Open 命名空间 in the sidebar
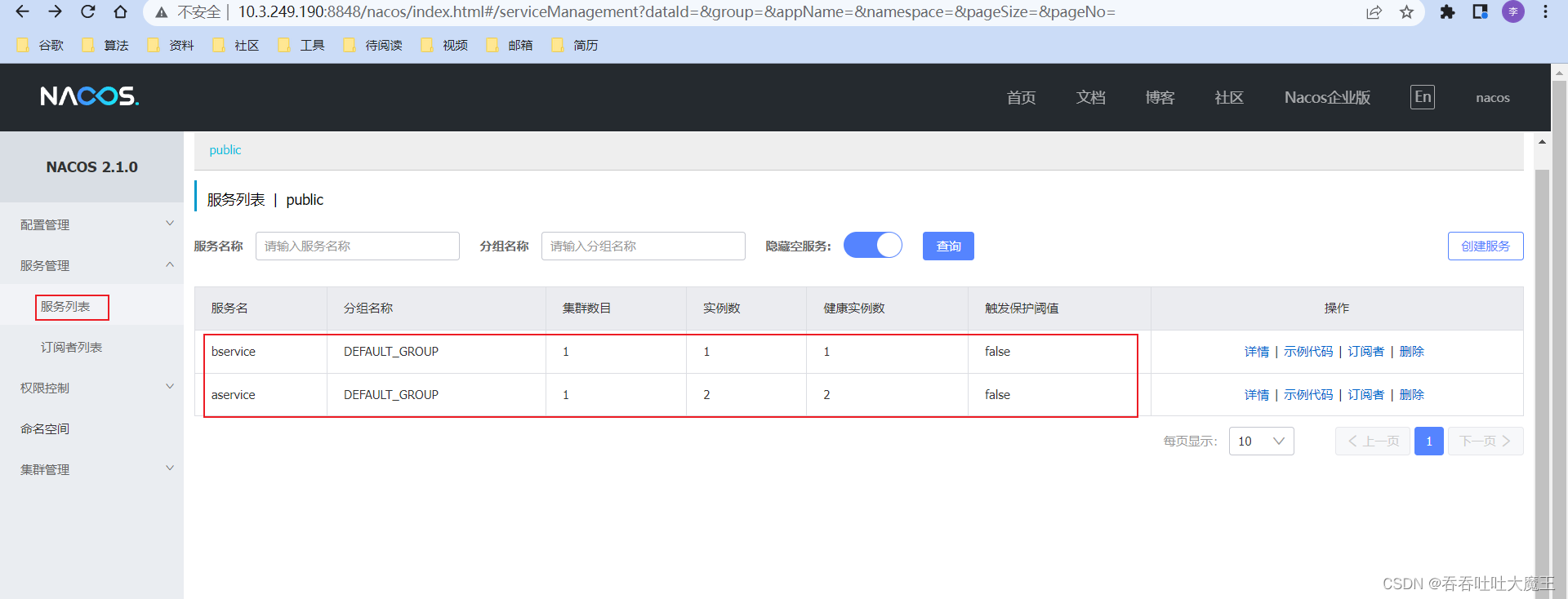1568x599 pixels. [x=45, y=428]
